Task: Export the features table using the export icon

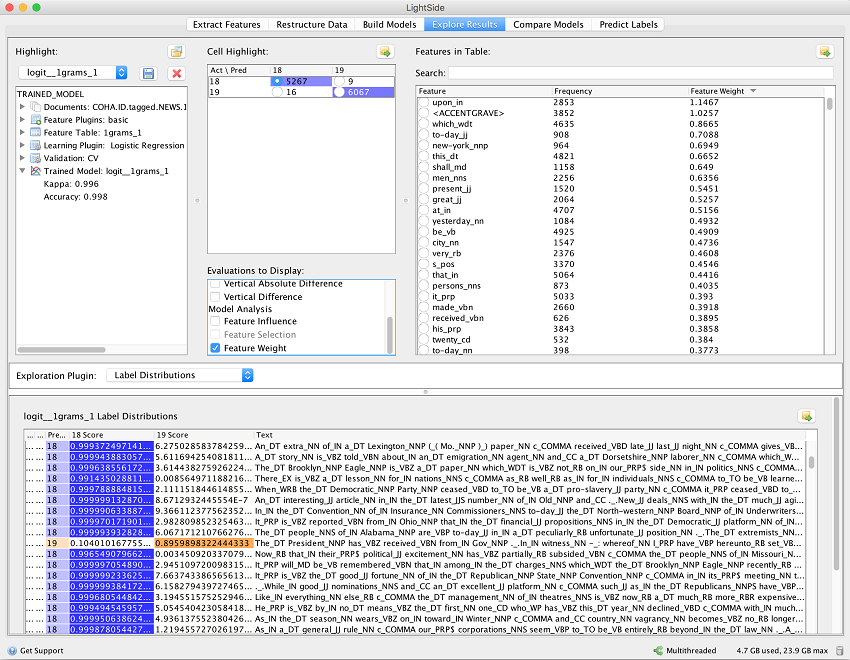Action: (x=824, y=52)
